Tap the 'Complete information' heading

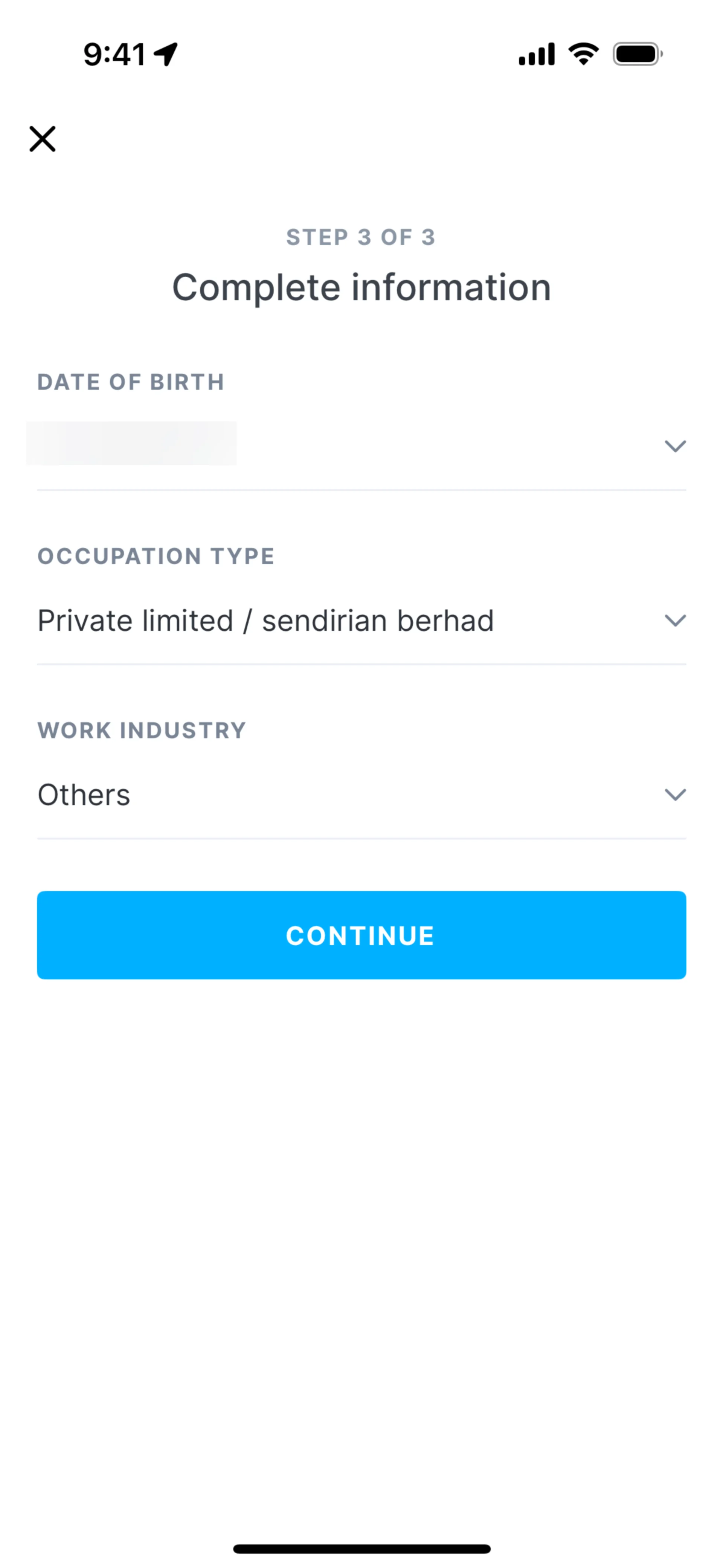(x=361, y=287)
